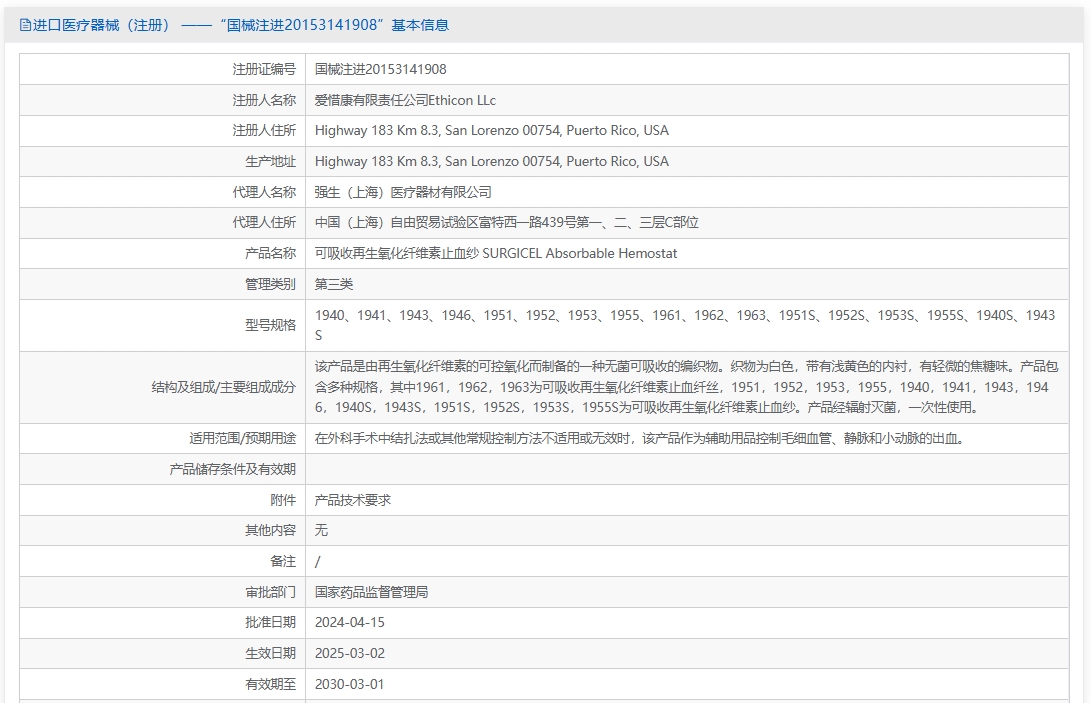This screenshot has width=1091, height=703.
Task: Select intended use text 在外科手术中结扎法
Action: pyautogui.click(x=639, y=439)
